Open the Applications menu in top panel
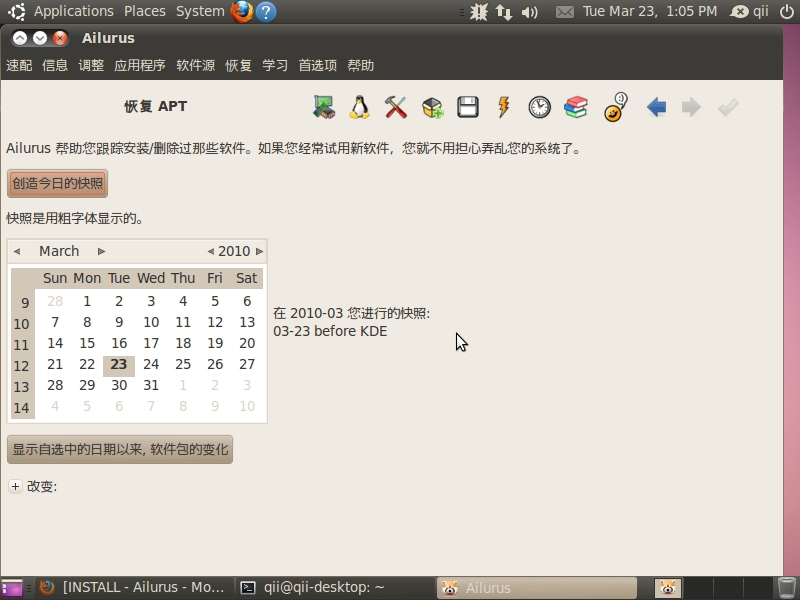 coord(73,11)
